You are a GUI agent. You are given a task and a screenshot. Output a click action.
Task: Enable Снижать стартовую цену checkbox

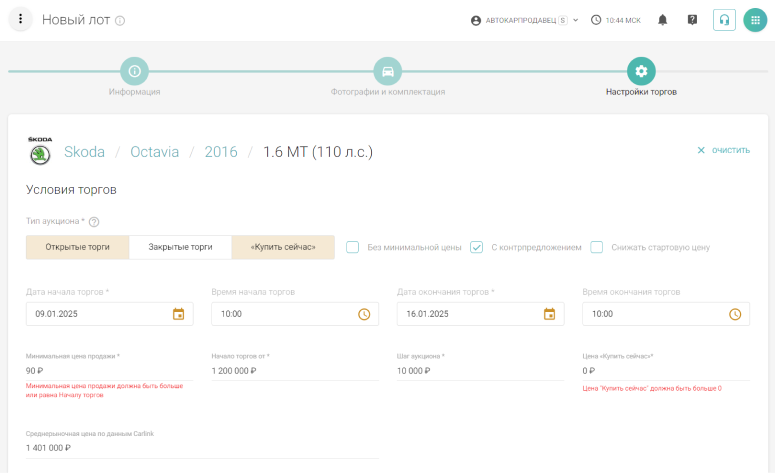click(597, 247)
